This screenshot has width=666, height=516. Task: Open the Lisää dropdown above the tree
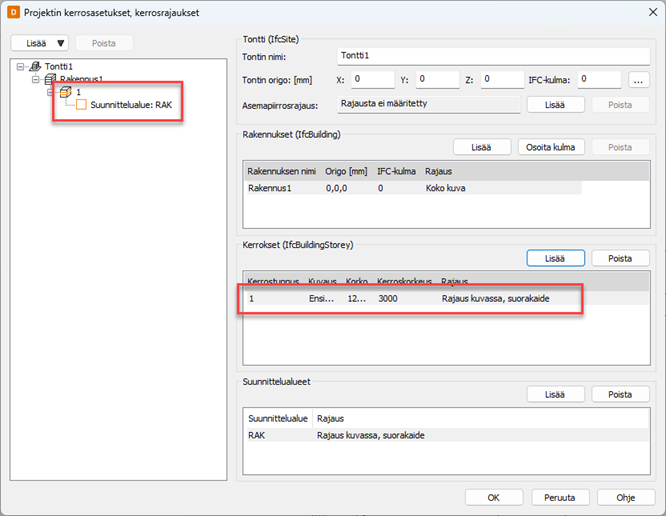tap(40, 43)
